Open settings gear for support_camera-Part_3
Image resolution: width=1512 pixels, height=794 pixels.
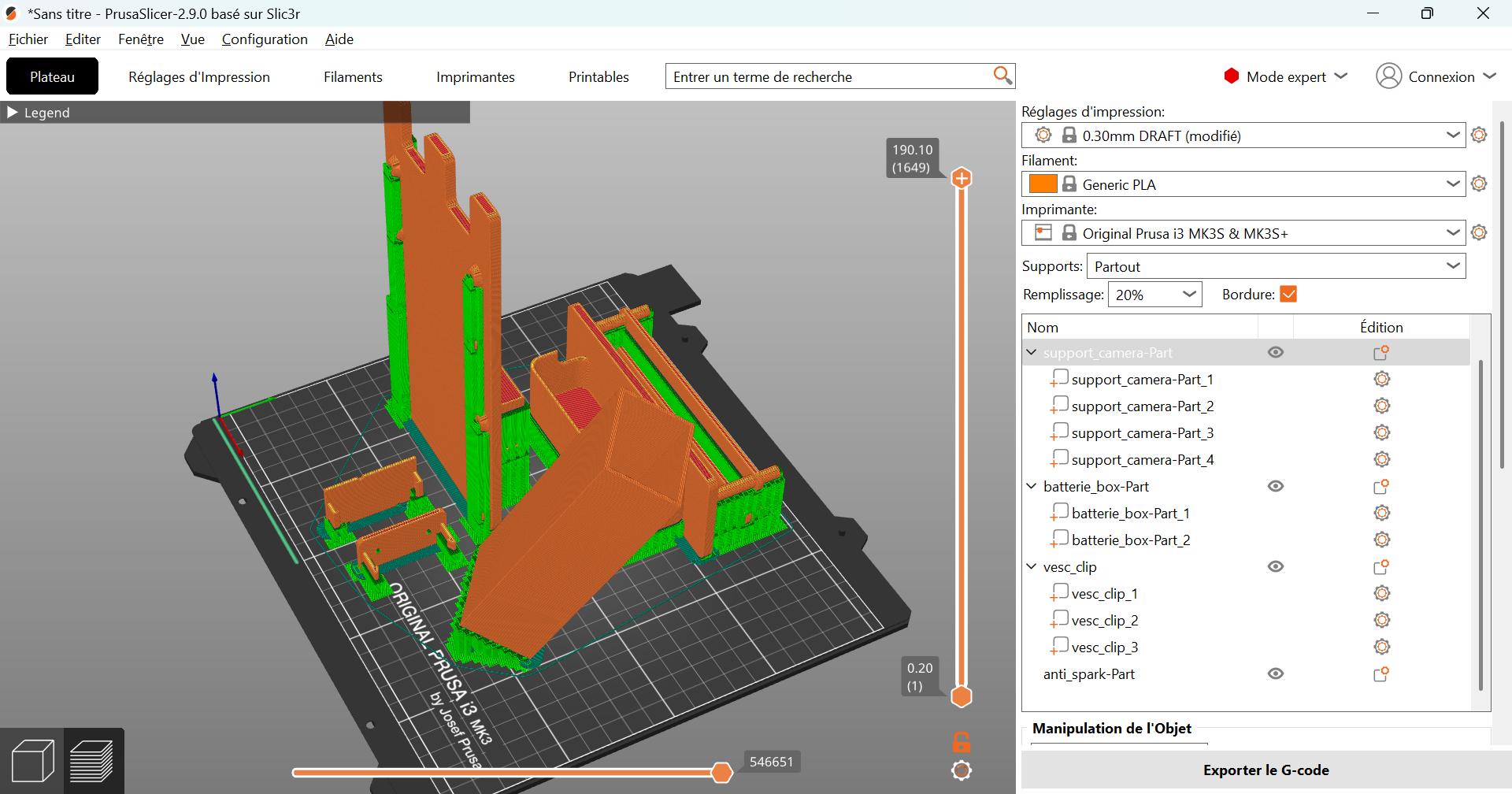[x=1381, y=433]
